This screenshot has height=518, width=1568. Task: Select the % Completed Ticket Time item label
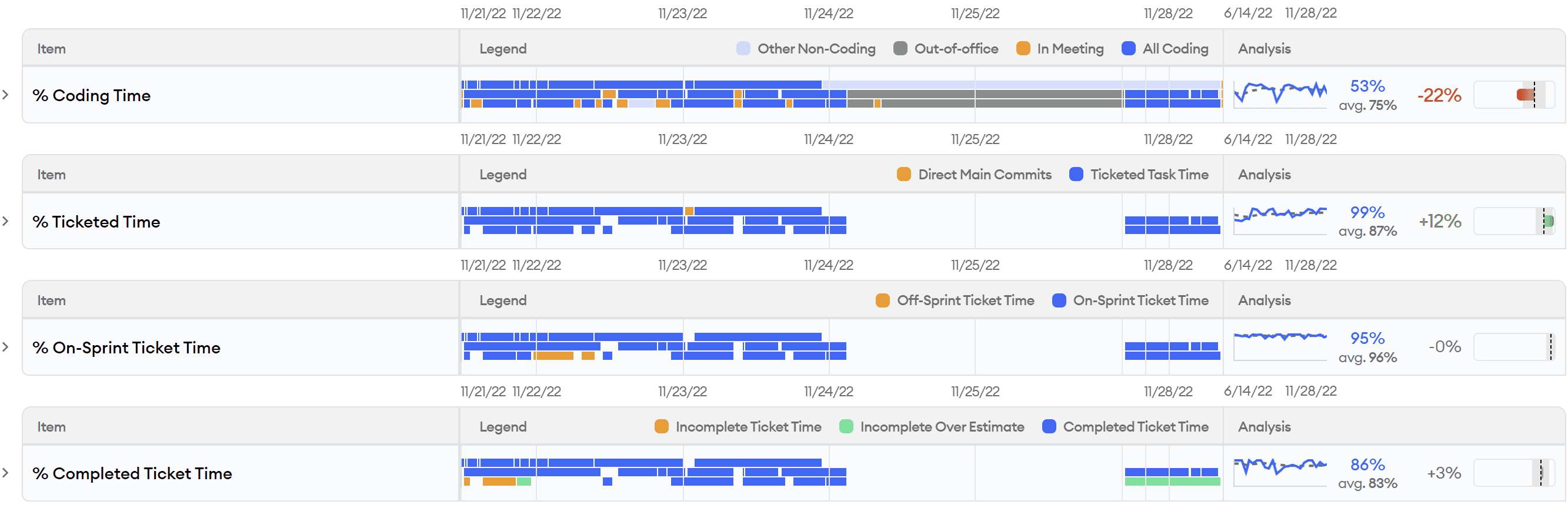pos(132,473)
